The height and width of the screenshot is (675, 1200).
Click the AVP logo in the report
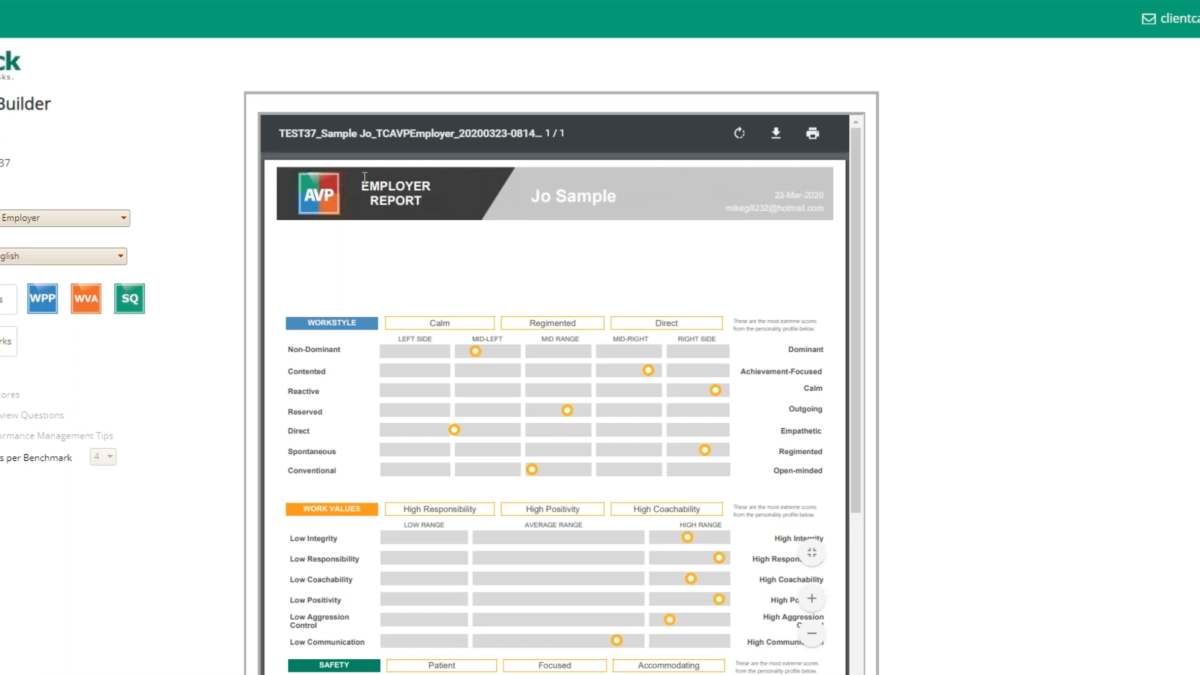[x=319, y=193]
